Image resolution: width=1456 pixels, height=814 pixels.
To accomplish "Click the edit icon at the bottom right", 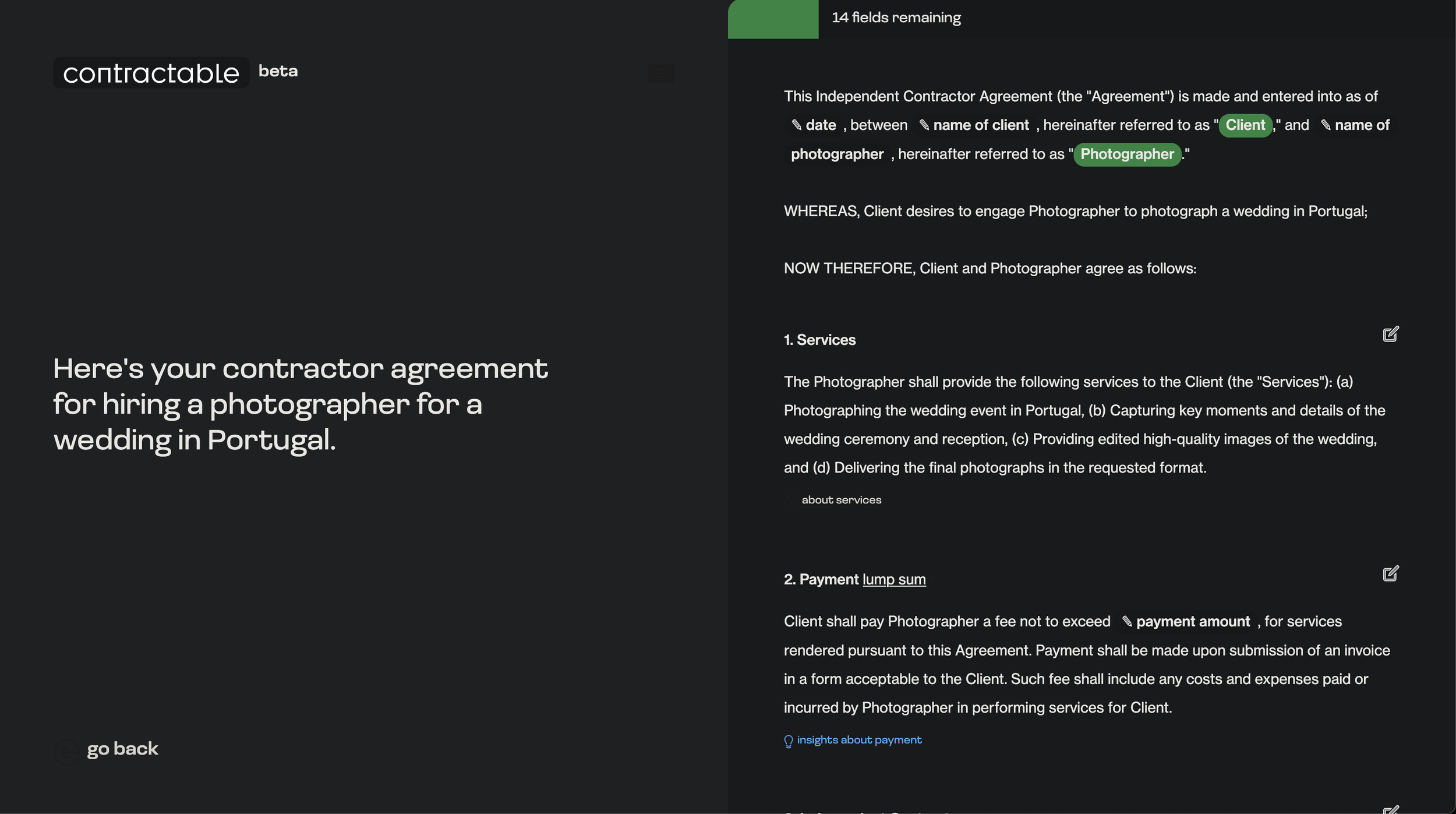I will pyautogui.click(x=1390, y=809).
